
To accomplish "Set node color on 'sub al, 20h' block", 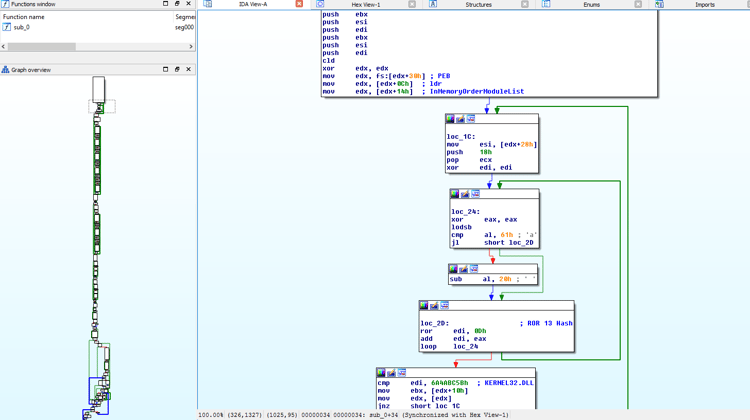I will pos(453,269).
